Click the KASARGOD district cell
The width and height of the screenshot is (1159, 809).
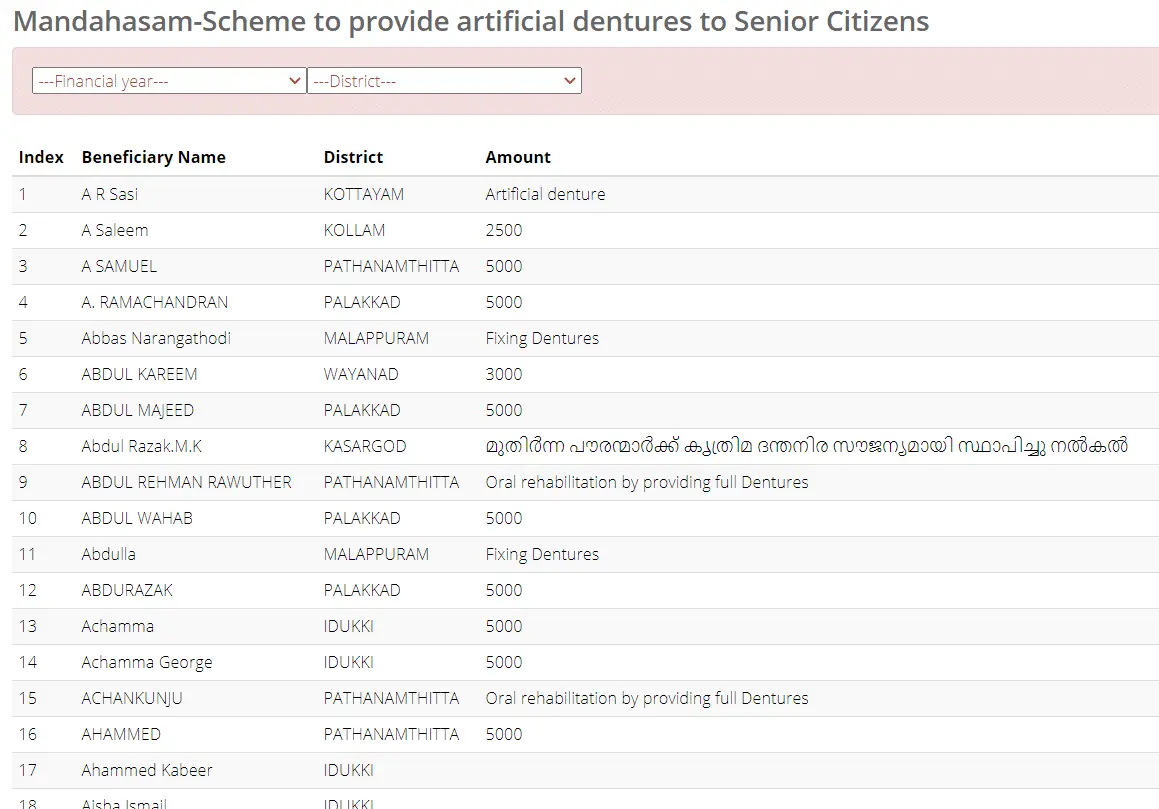coord(365,446)
